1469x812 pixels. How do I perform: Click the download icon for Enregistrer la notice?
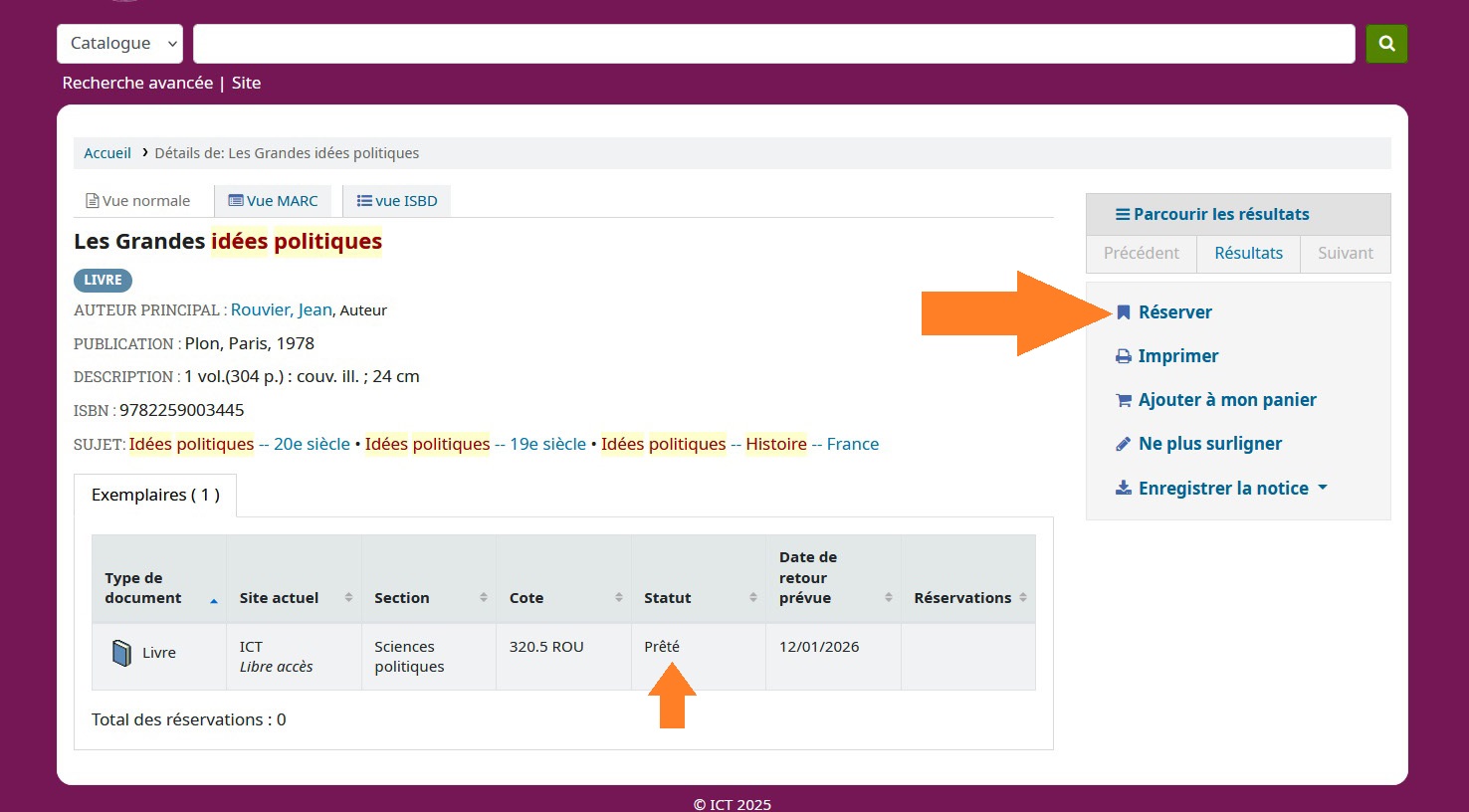coord(1123,488)
